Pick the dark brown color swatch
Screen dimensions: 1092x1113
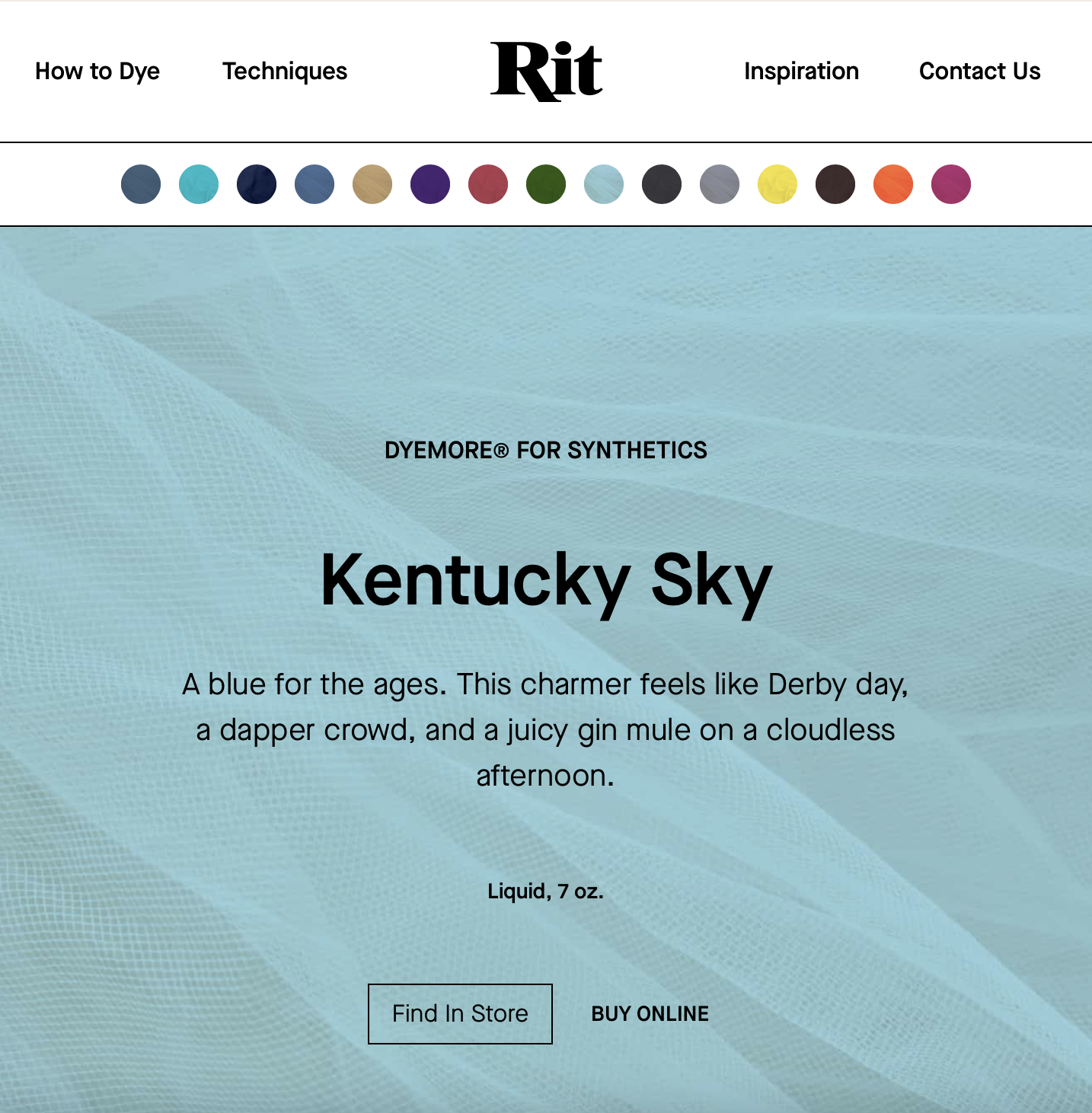(x=835, y=184)
